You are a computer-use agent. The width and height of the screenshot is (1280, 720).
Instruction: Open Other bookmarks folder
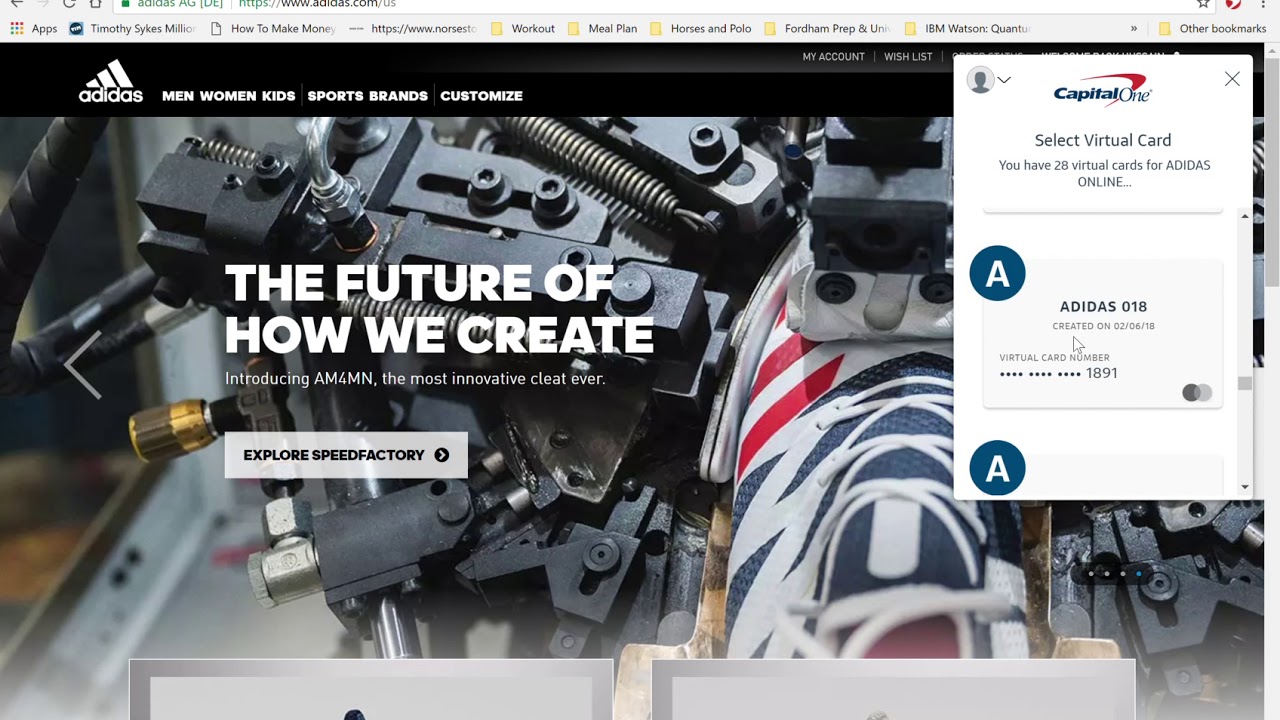[x=1212, y=29]
